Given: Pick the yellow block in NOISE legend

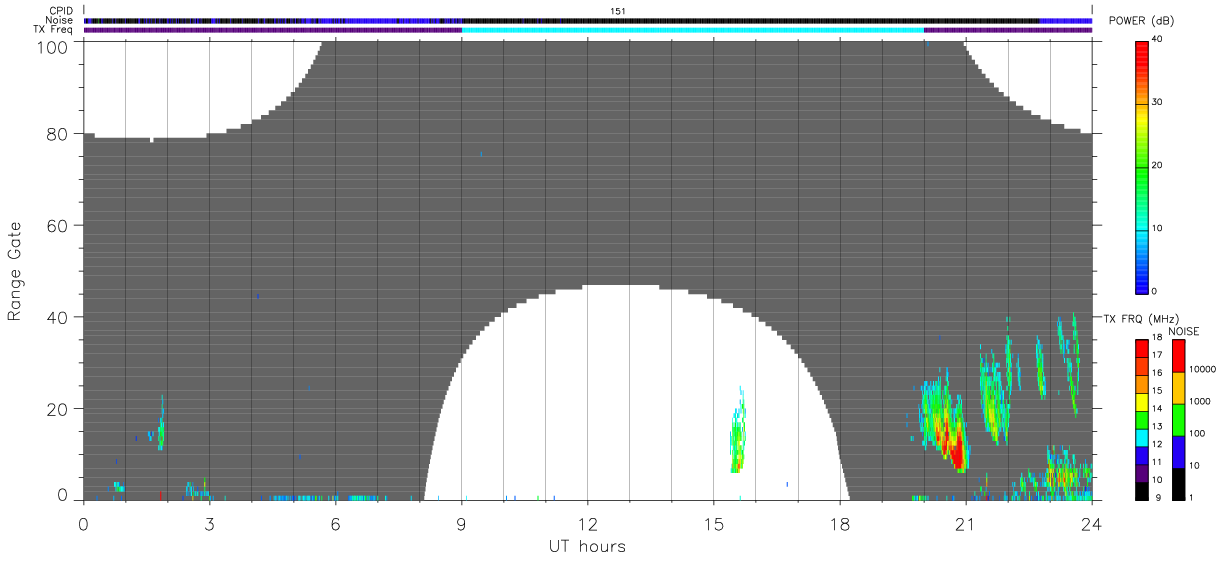Looking at the screenshot, I should [1177, 388].
